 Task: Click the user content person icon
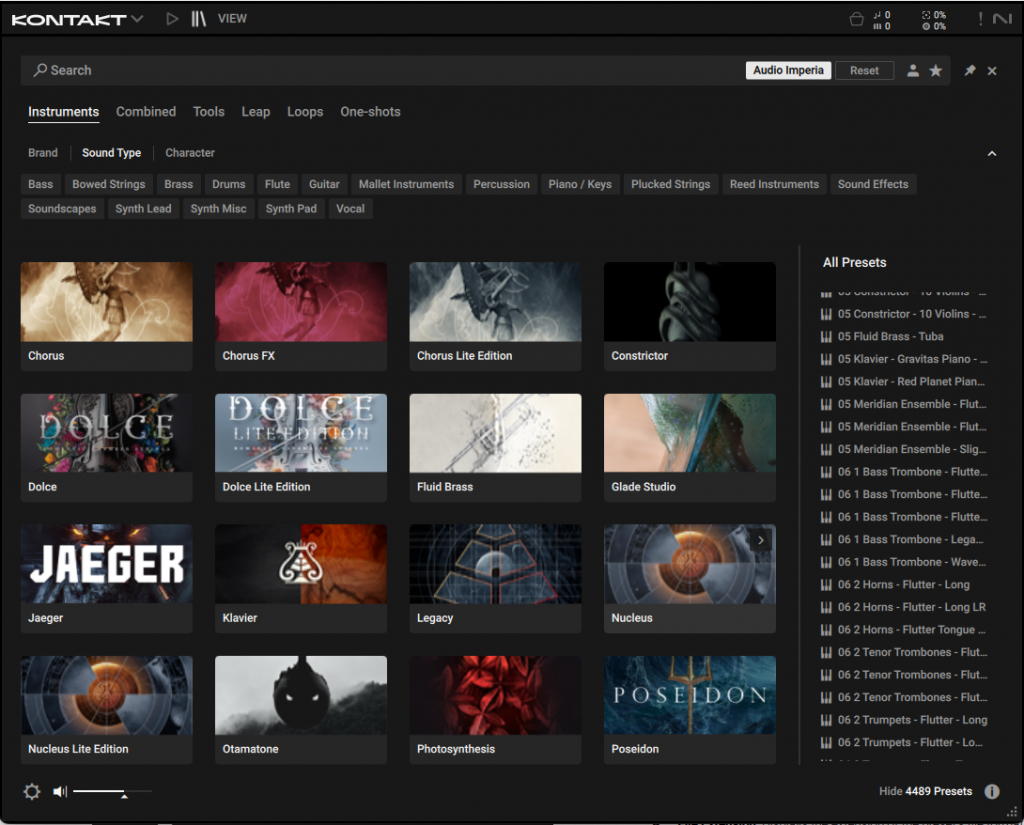click(x=913, y=71)
